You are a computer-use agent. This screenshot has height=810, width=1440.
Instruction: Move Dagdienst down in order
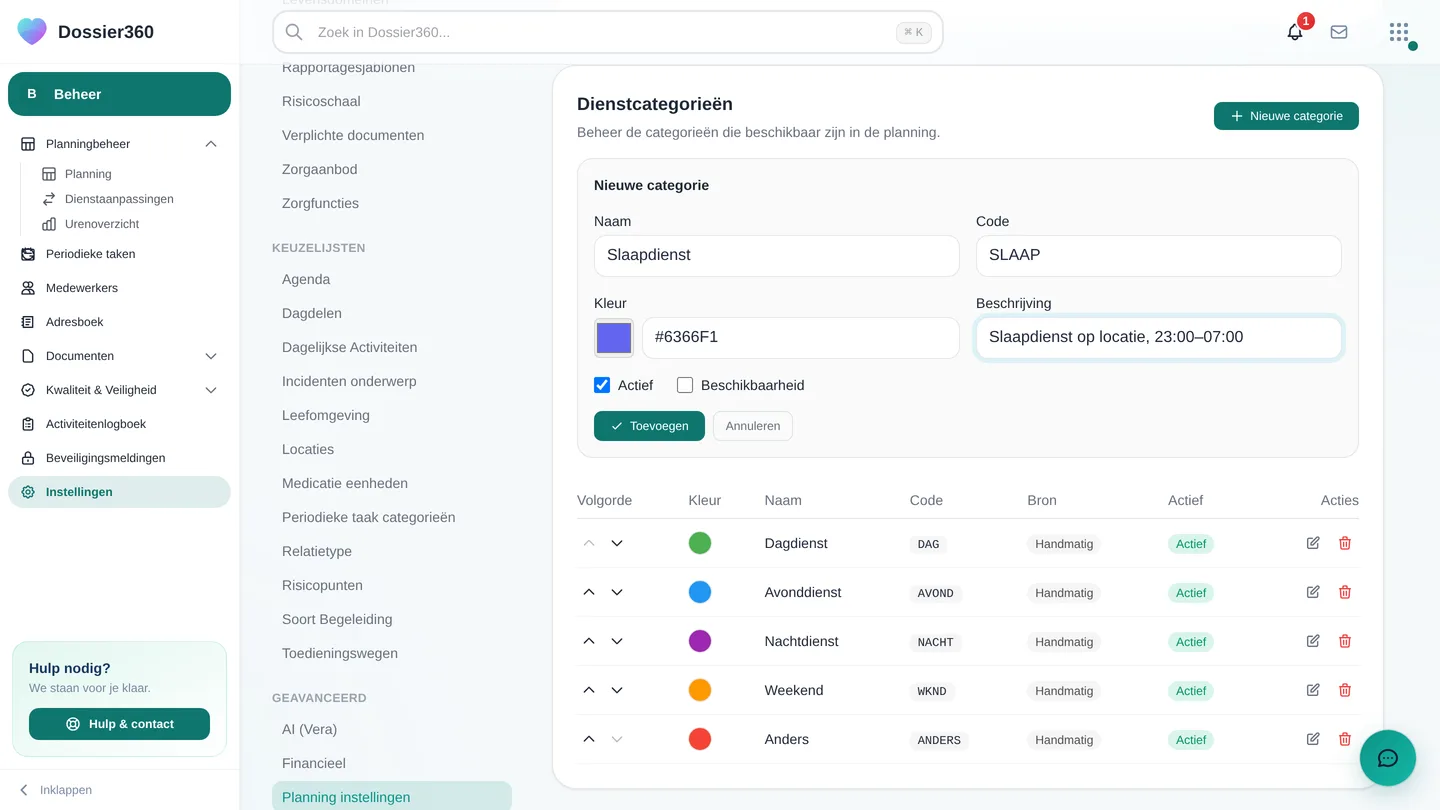(617, 543)
